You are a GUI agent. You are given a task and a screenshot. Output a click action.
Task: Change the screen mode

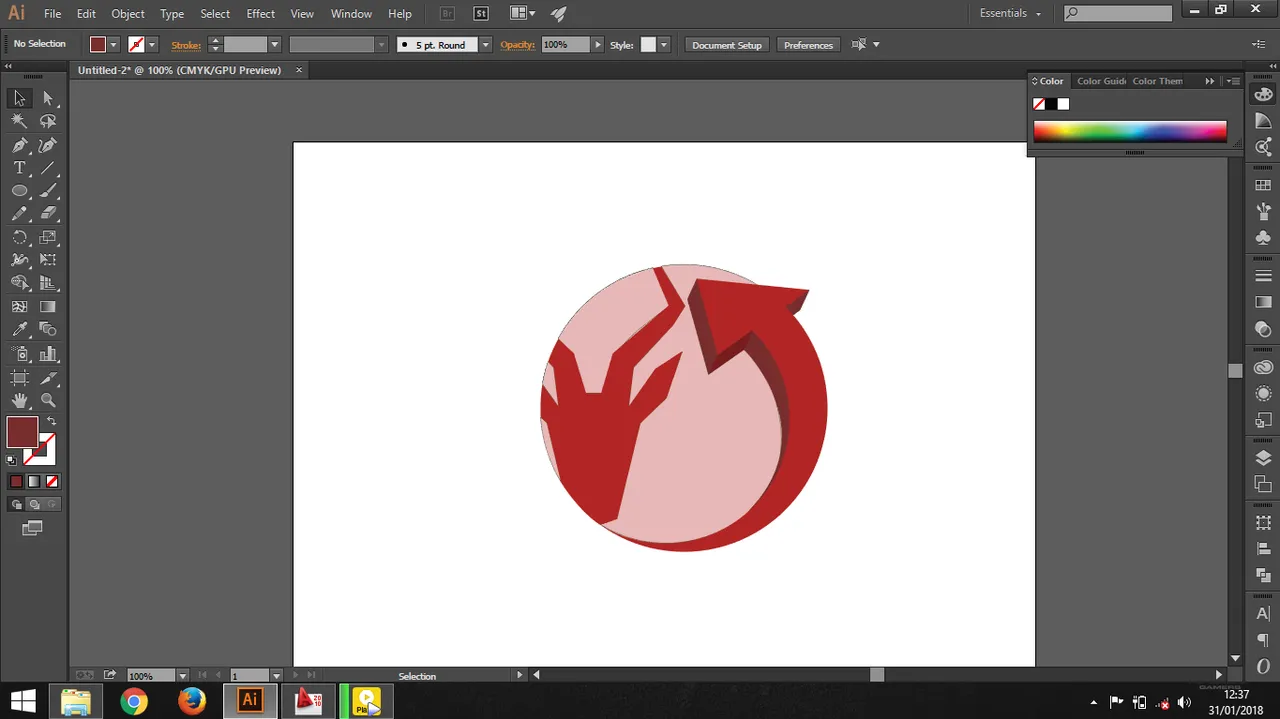[x=32, y=528]
